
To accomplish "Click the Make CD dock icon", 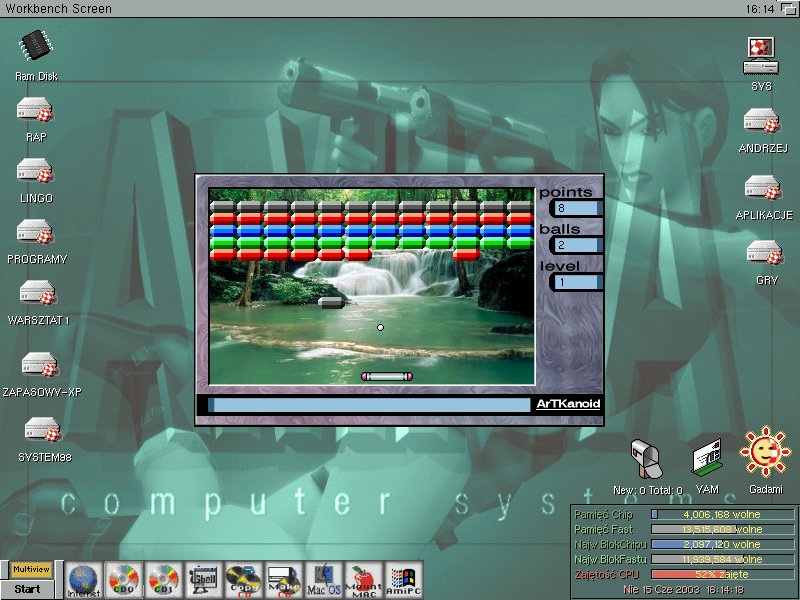I will (x=284, y=580).
